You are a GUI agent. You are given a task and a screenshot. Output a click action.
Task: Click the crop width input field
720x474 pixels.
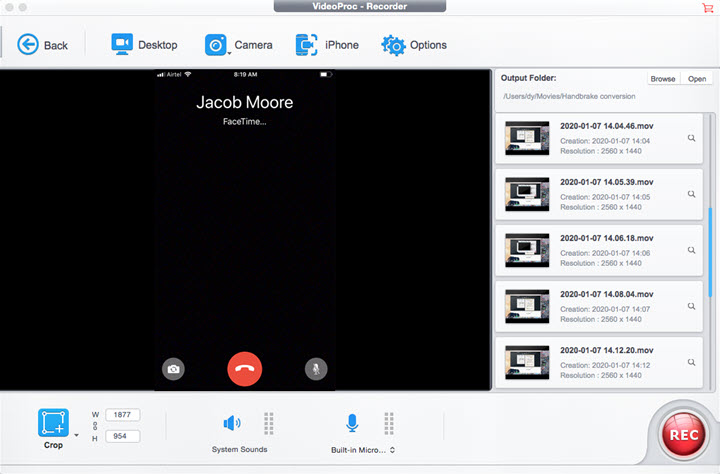121,415
